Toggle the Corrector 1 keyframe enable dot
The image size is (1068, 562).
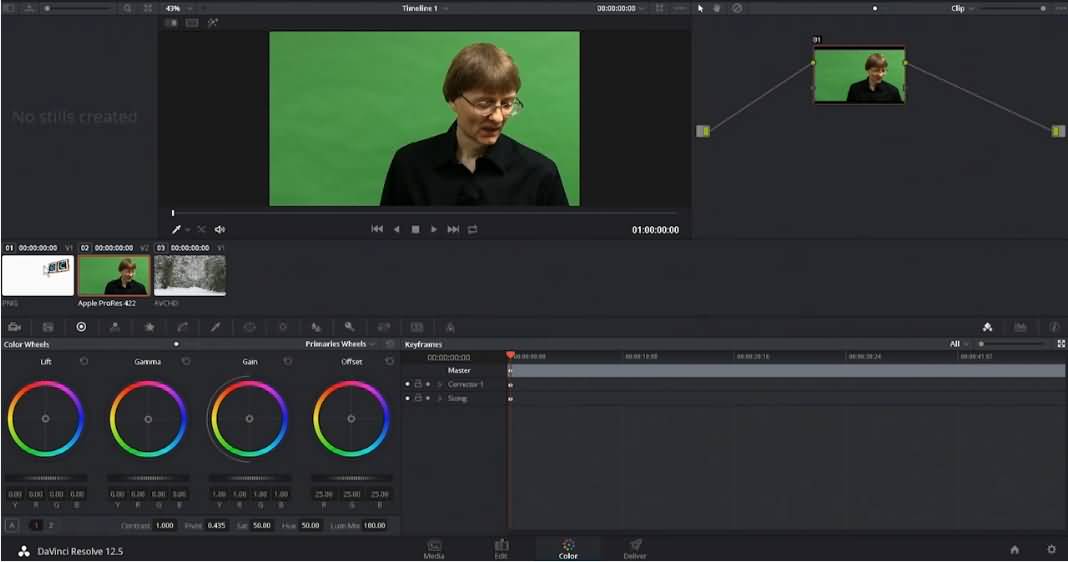click(407, 384)
